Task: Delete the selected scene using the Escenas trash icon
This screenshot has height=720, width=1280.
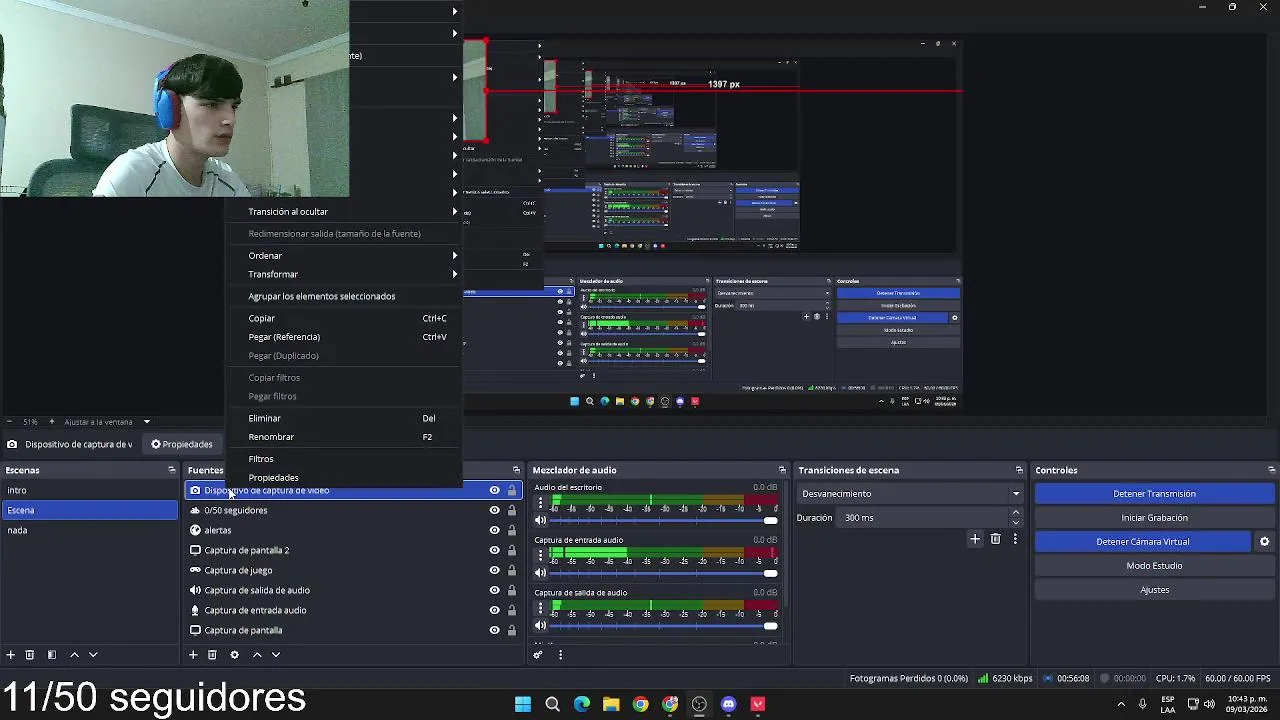Action: tap(30, 655)
